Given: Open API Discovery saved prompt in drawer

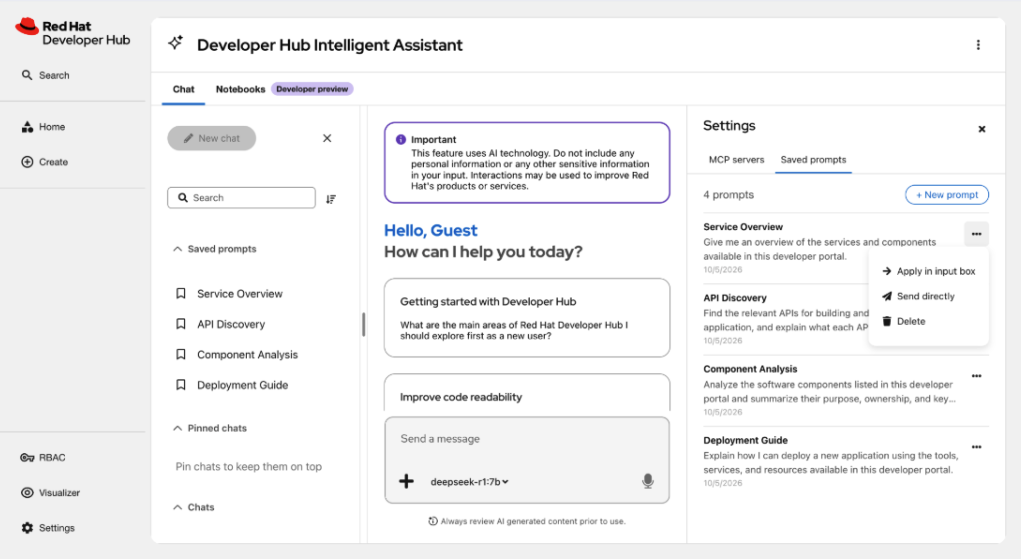Looking at the screenshot, I should [231, 324].
